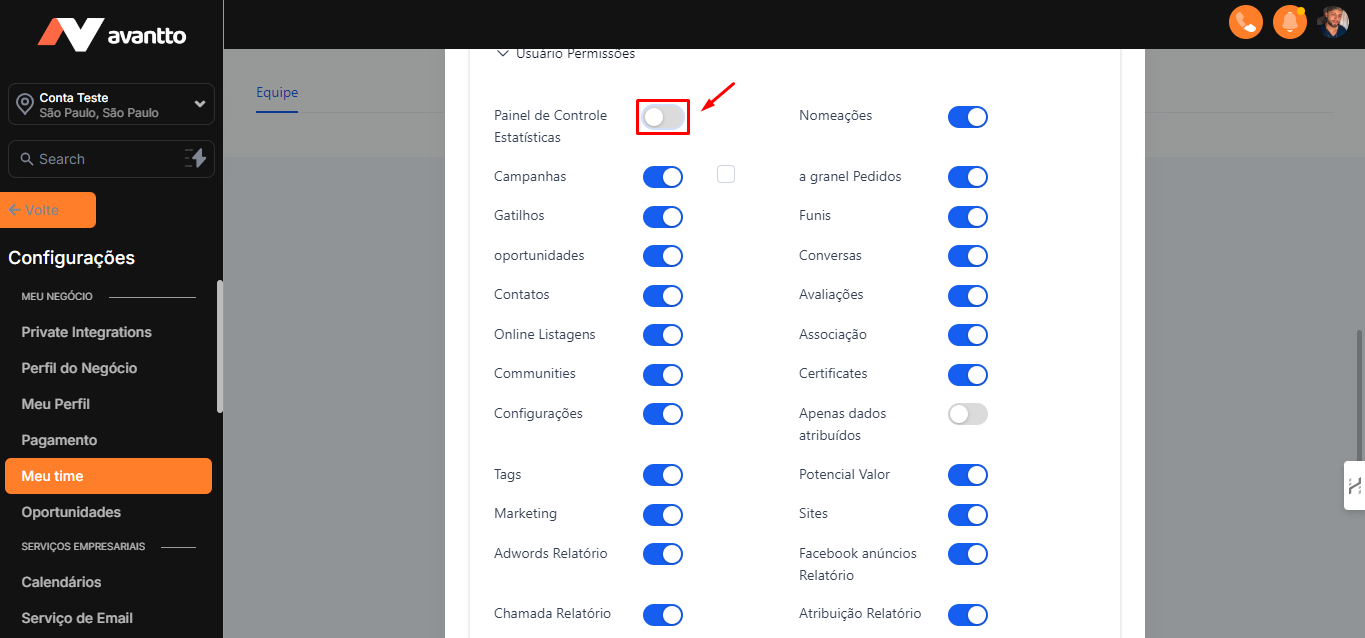Click the avantto logo
1365x638 pixels.
(x=112, y=35)
